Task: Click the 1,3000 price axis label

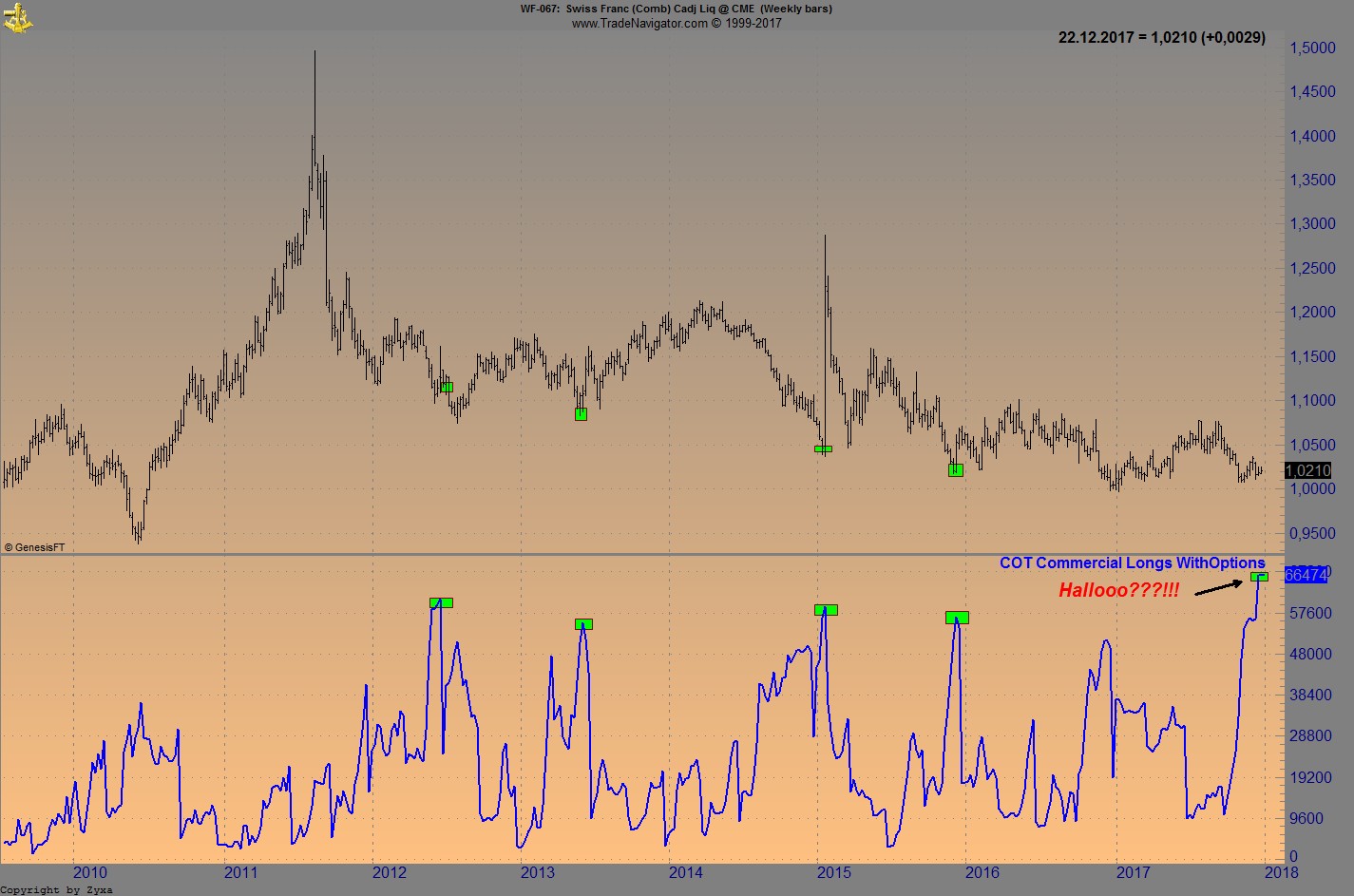Action: pyautogui.click(x=1312, y=224)
